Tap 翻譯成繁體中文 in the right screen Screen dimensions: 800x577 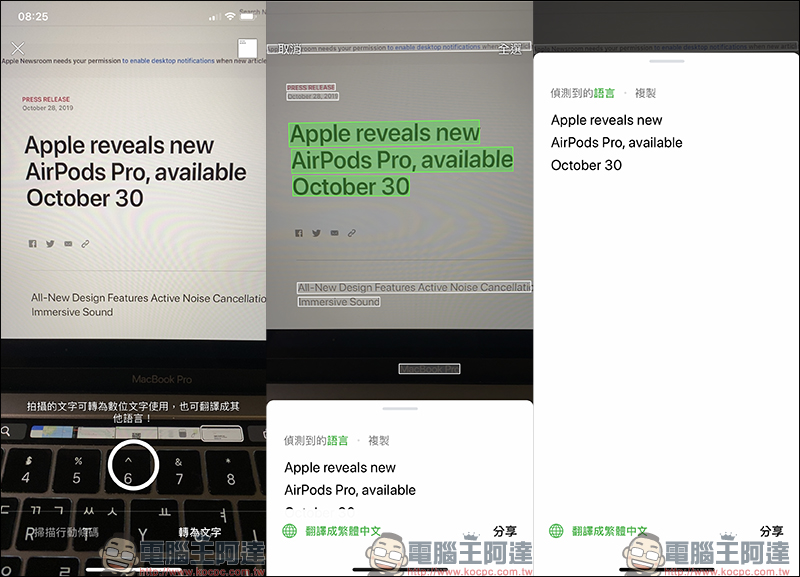pos(610,531)
